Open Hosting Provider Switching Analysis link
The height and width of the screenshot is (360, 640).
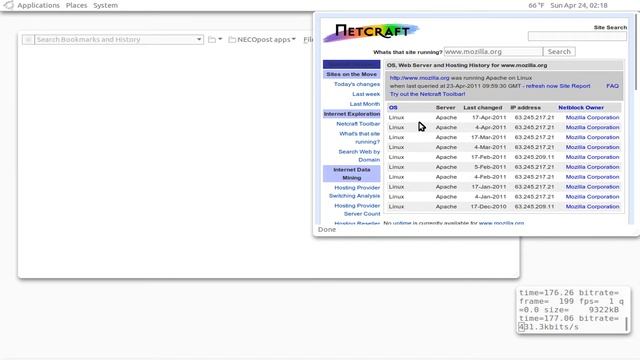[354, 191]
